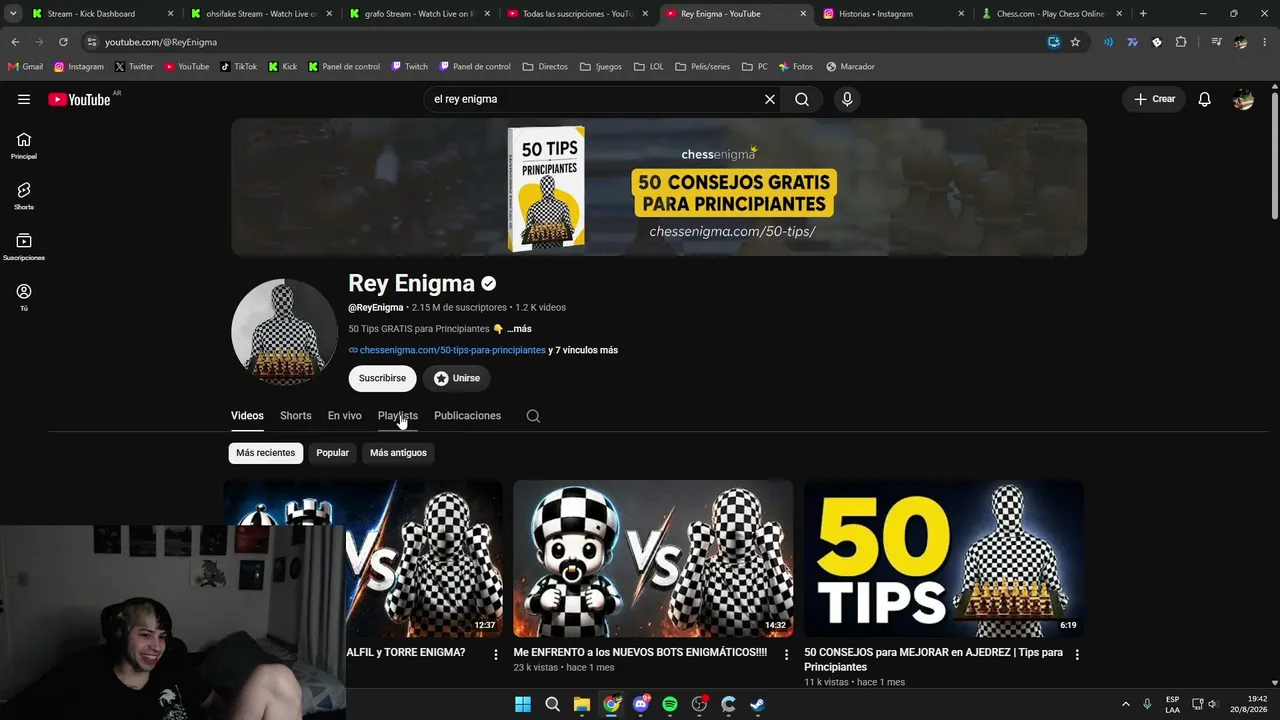Viewport: 1280px width, 720px height.
Task: Start voice search with the microphone icon
Action: pyautogui.click(x=847, y=99)
